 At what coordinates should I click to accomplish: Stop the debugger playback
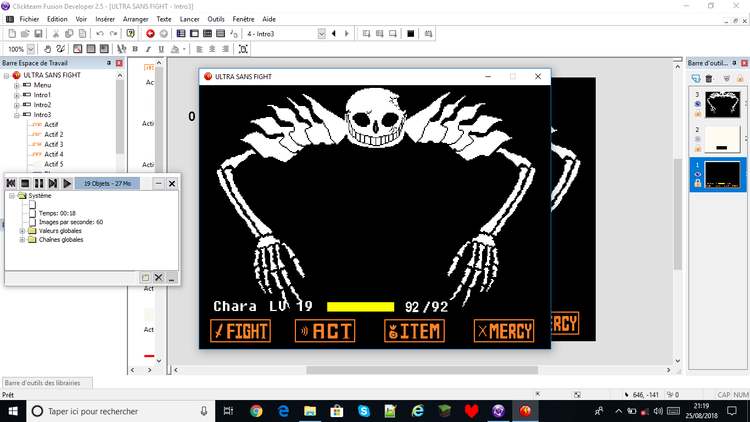25,183
